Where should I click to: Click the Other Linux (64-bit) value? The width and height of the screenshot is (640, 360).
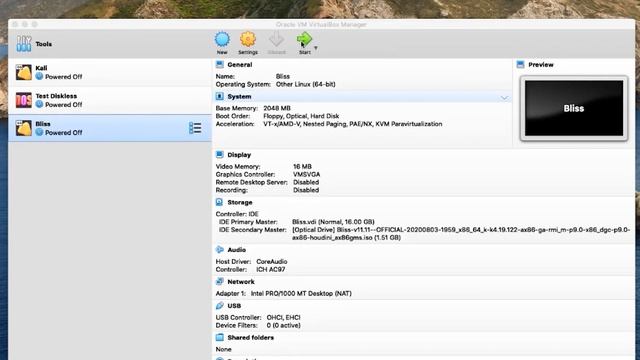coord(306,84)
